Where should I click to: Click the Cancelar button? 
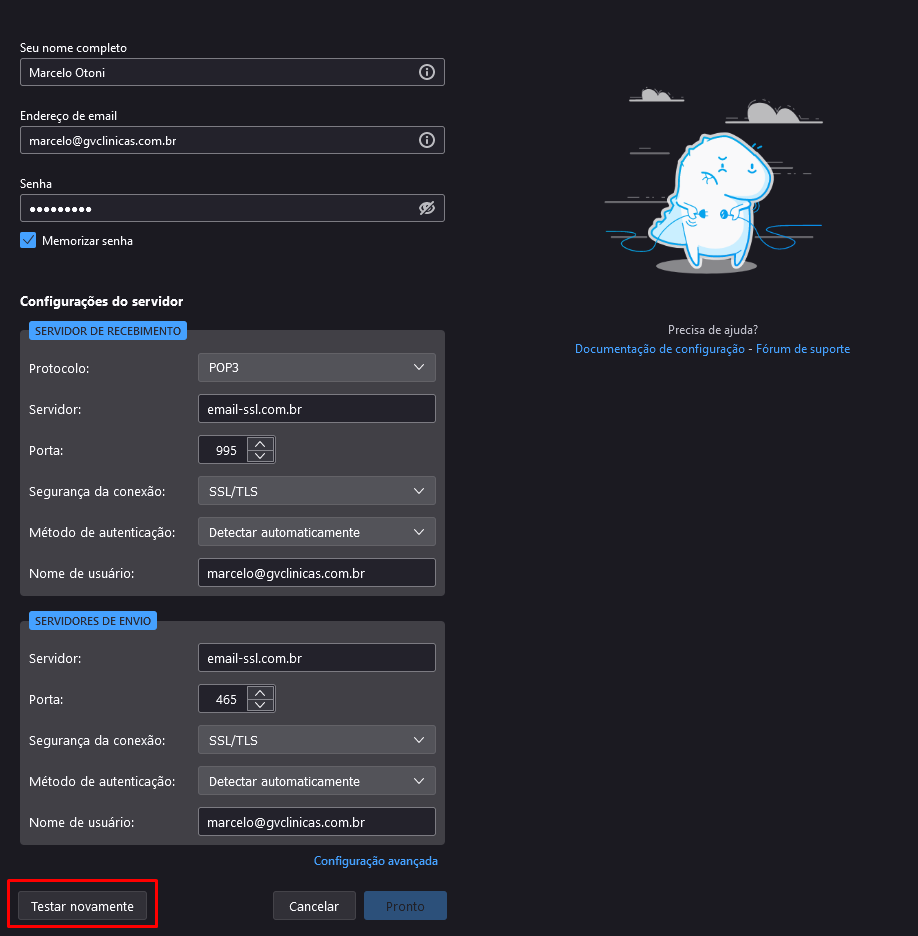[x=314, y=906]
